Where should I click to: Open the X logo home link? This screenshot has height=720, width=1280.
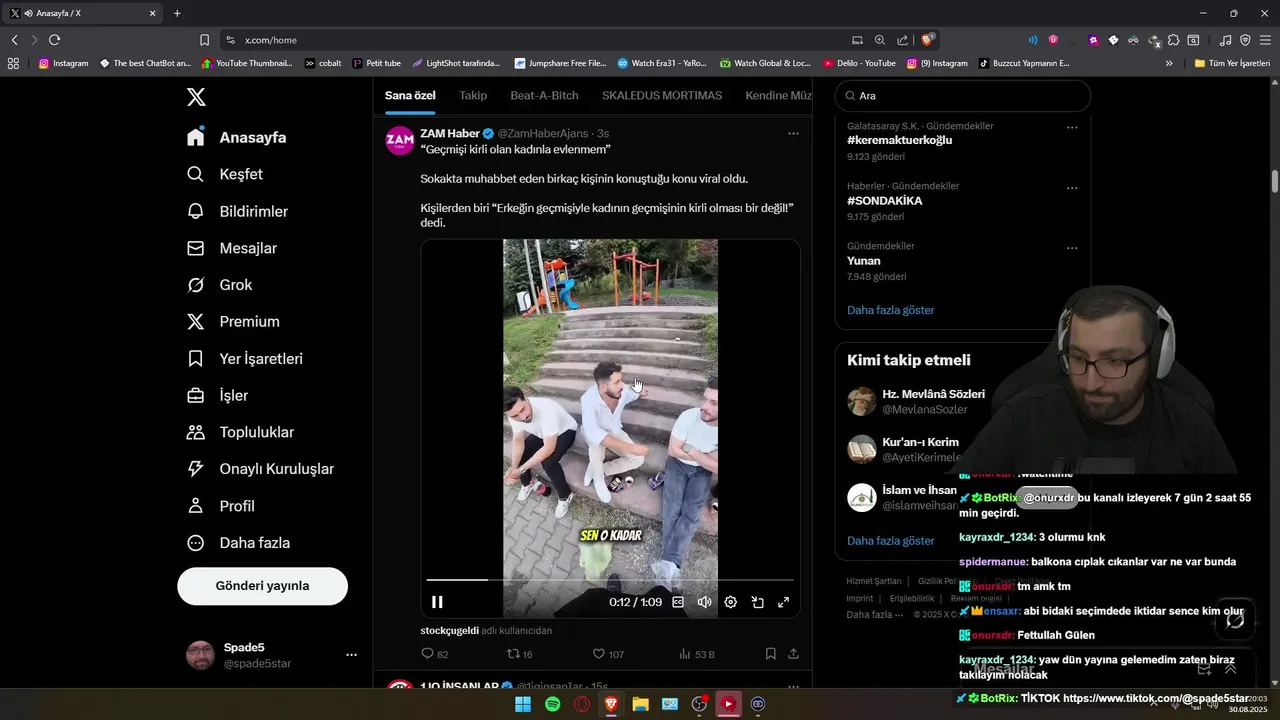click(x=196, y=97)
